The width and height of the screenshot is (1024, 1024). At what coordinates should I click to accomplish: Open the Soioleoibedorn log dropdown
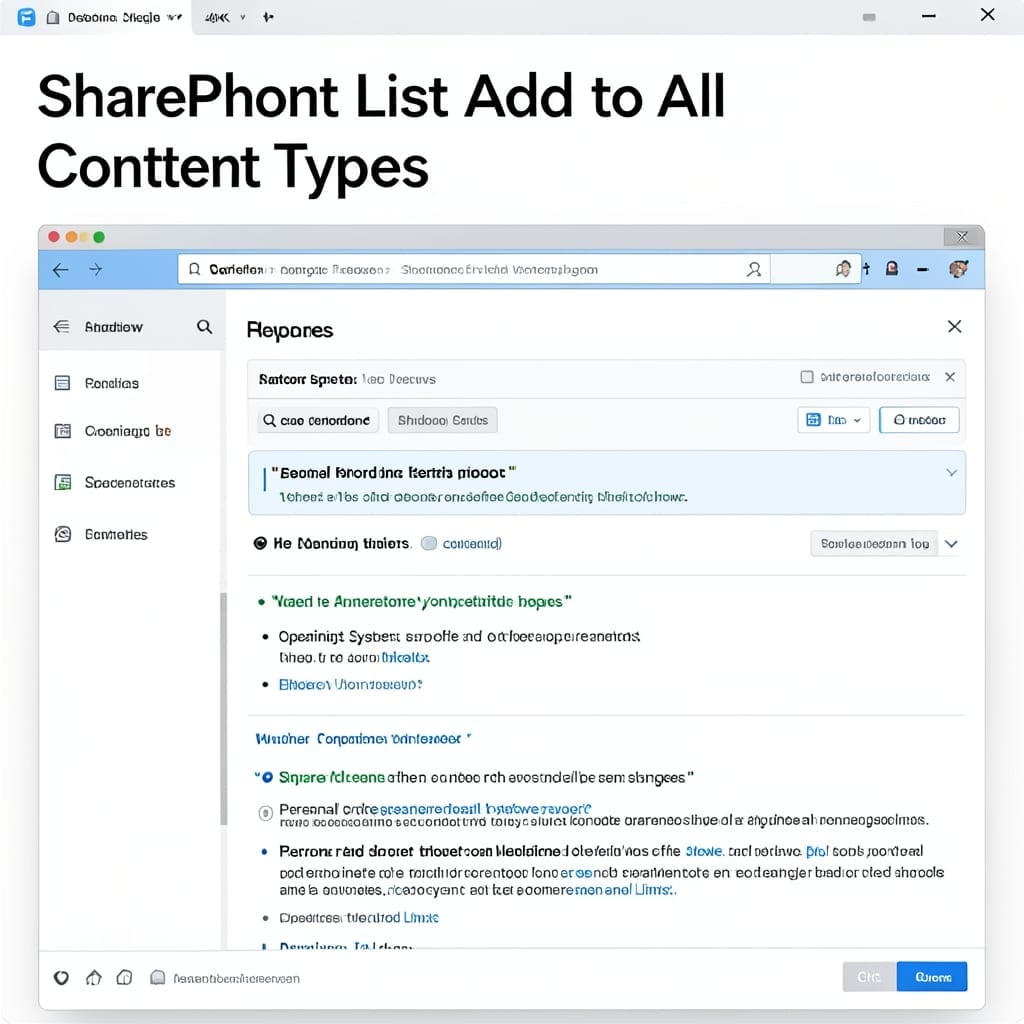coord(874,543)
